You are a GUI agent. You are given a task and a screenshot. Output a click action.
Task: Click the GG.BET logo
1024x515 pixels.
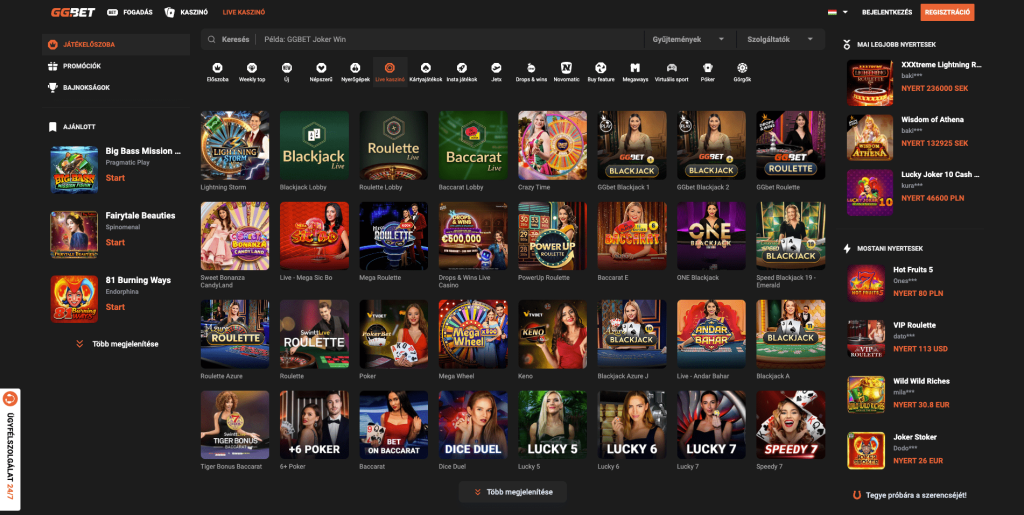[x=73, y=12]
